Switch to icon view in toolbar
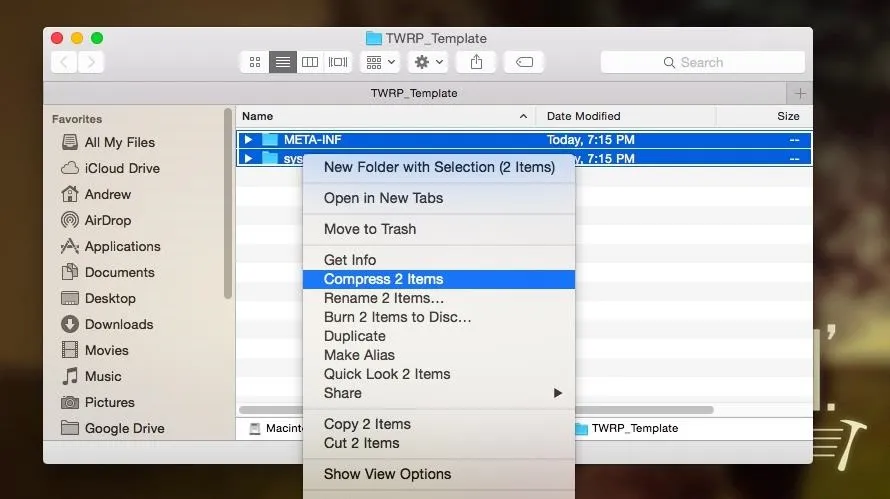 pyautogui.click(x=255, y=62)
